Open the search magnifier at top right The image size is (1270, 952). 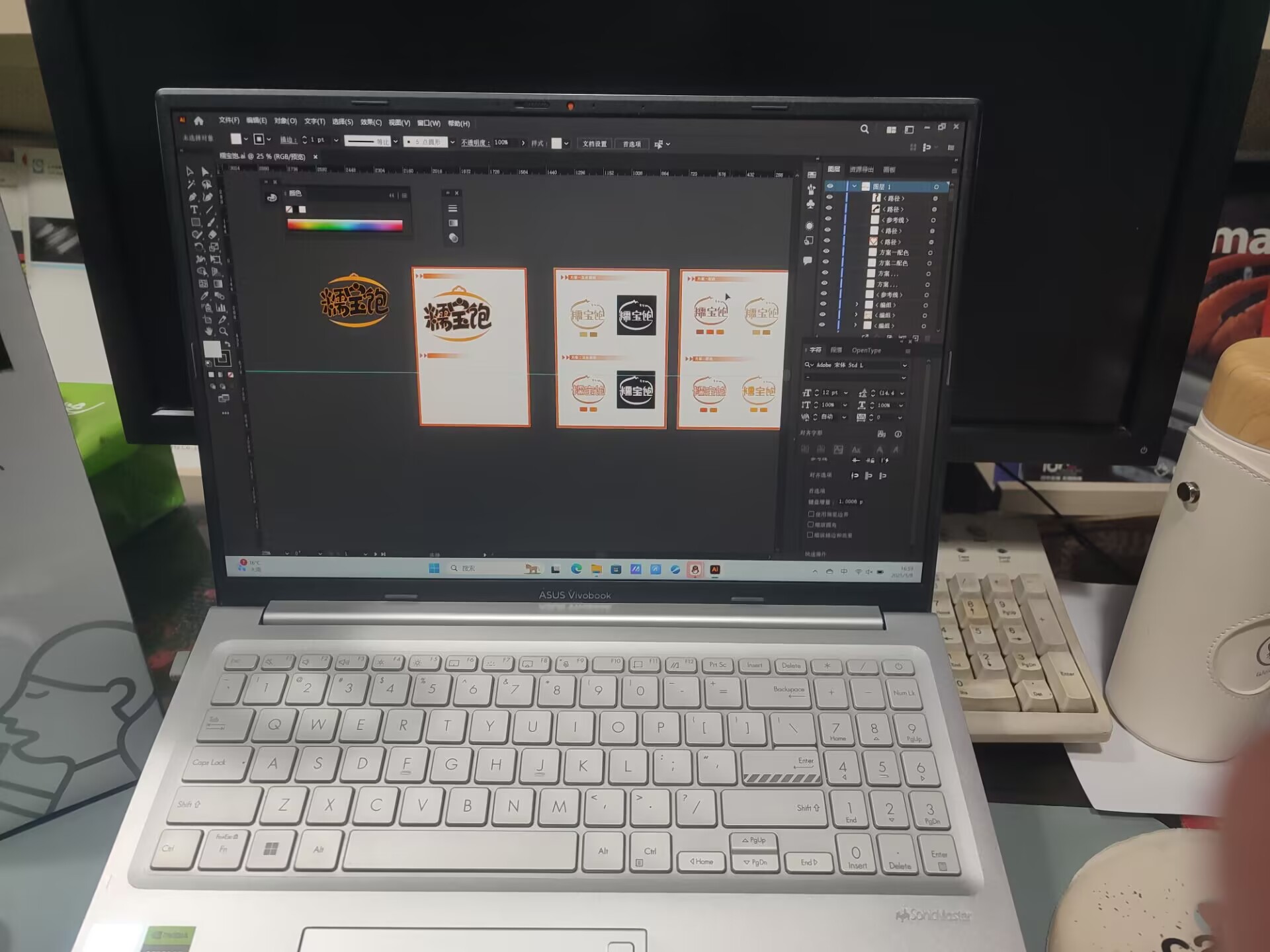pyautogui.click(x=865, y=130)
